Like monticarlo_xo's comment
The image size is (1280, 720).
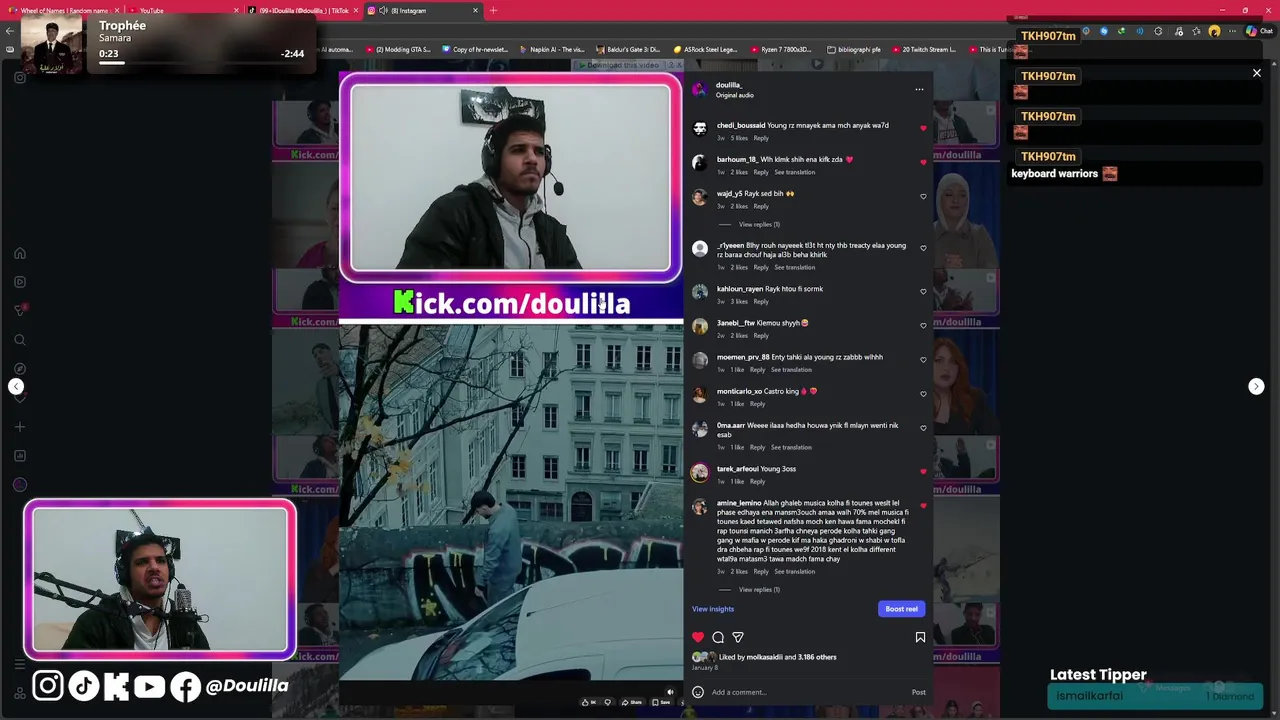(923, 394)
